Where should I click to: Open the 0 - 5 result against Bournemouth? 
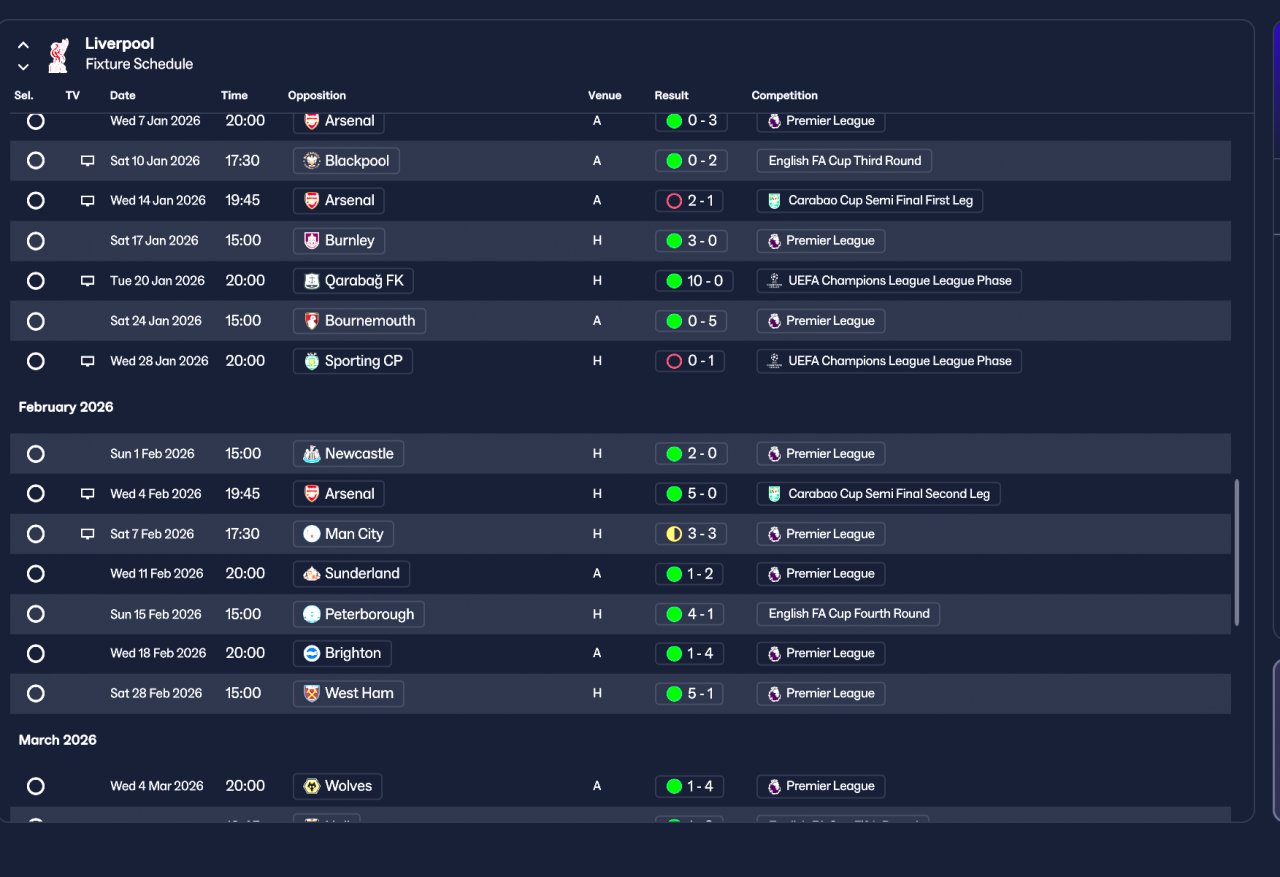tap(691, 321)
